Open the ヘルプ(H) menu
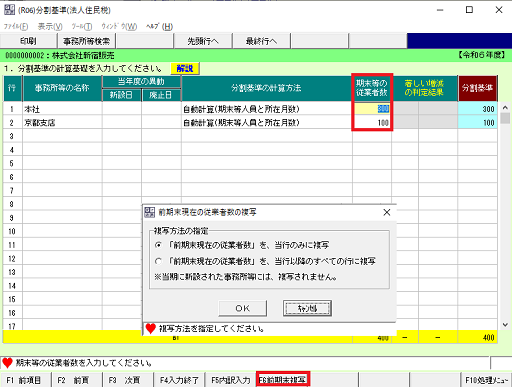This screenshot has width=512, height=387. [x=159, y=26]
